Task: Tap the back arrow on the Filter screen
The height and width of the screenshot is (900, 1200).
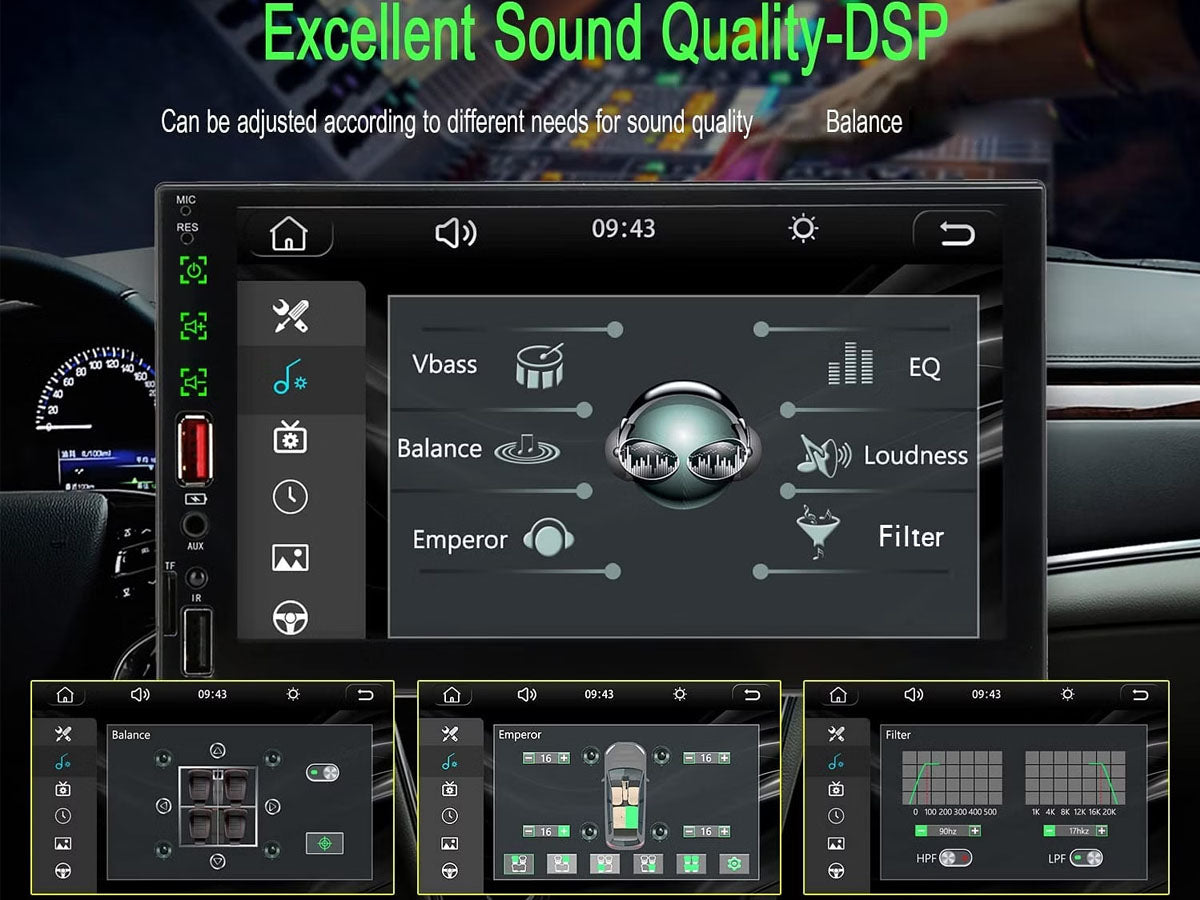Action: pos(1138,695)
